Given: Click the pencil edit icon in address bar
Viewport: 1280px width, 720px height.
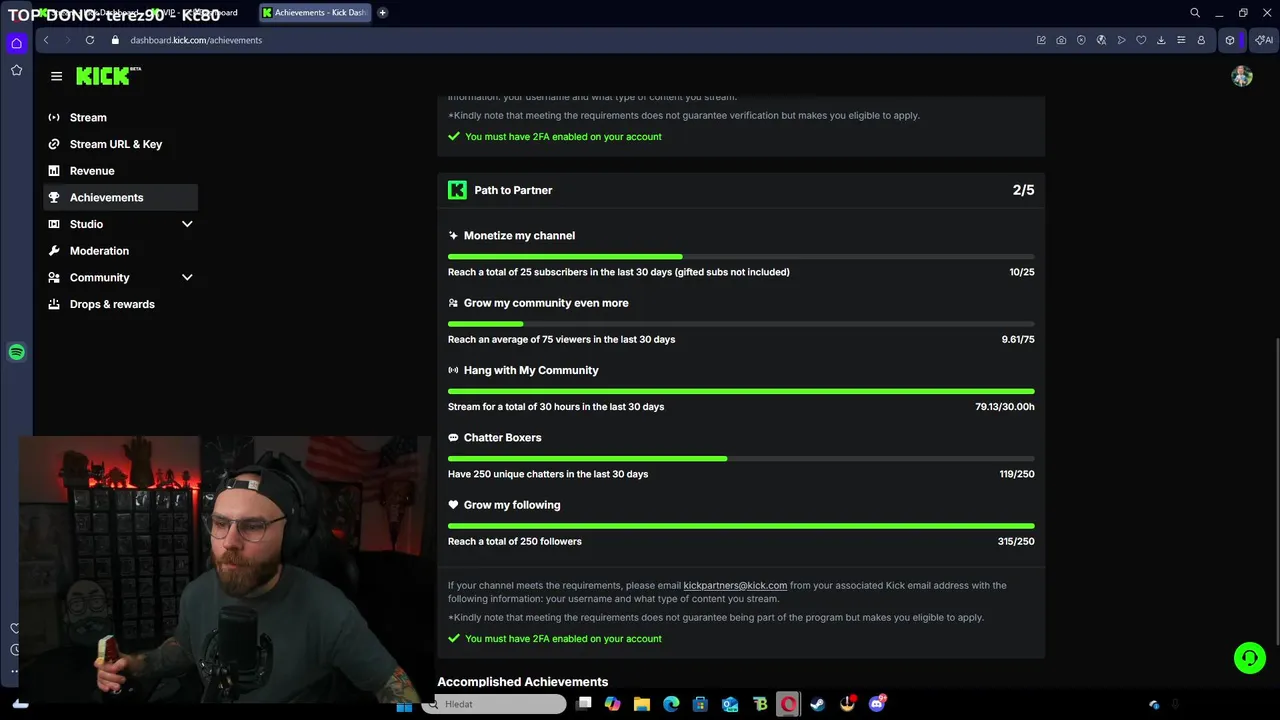Looking at the screenshot, I should click(x=1041, y=40).
